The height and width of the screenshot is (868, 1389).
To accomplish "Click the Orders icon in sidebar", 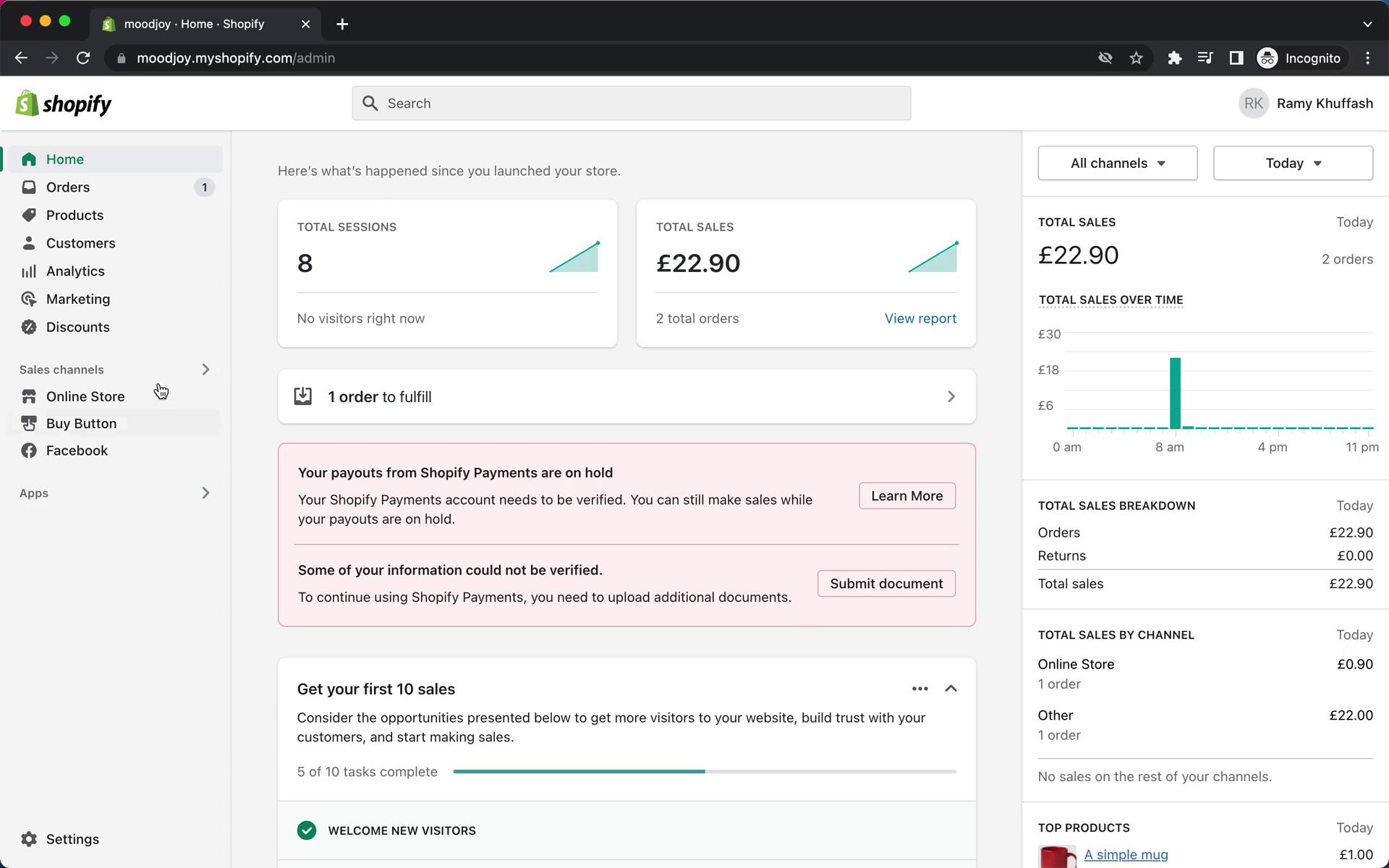I will pyautogui.click(x=29, y=187).
